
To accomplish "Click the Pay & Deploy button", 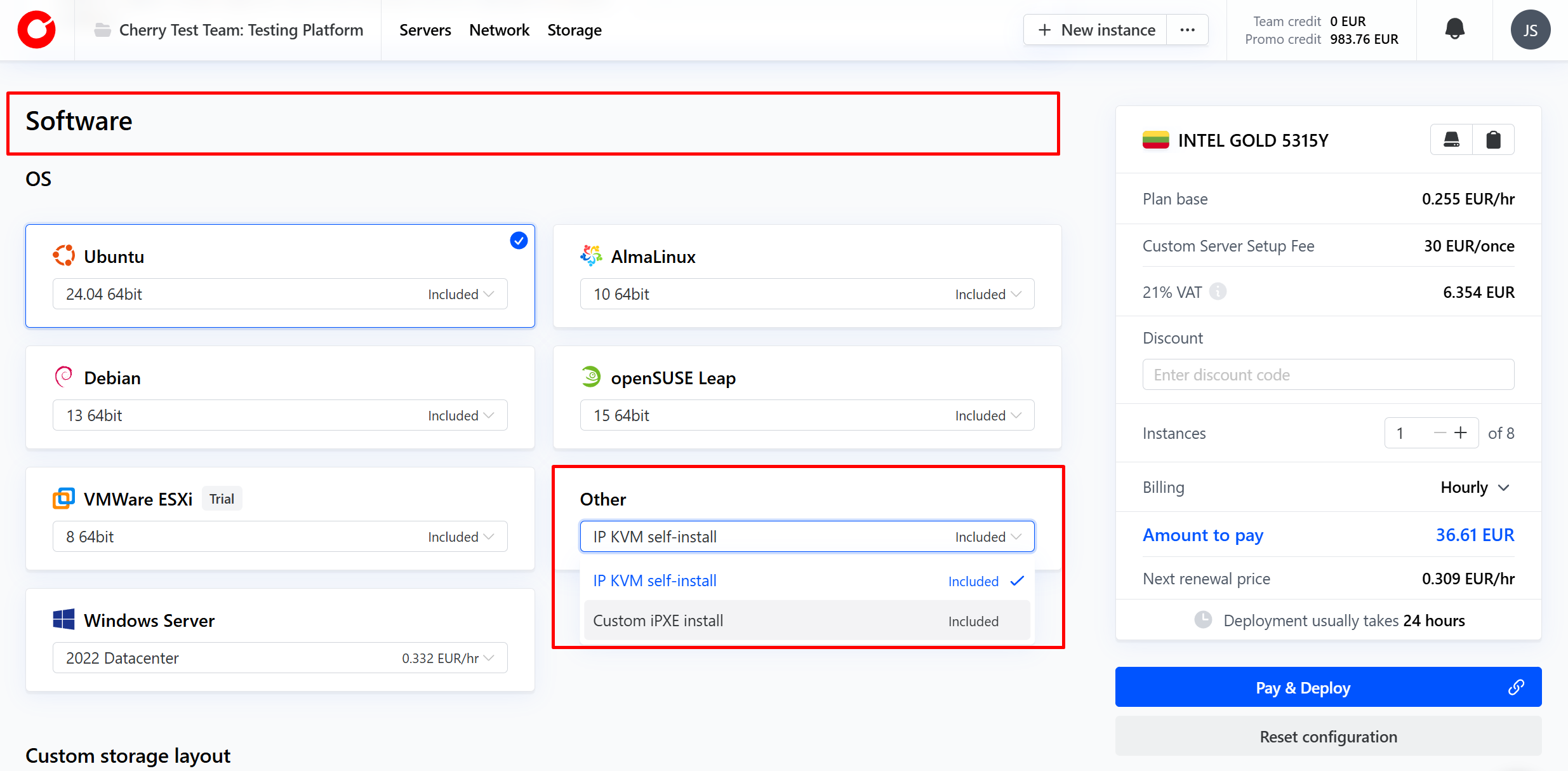I will click(1303, 687).
